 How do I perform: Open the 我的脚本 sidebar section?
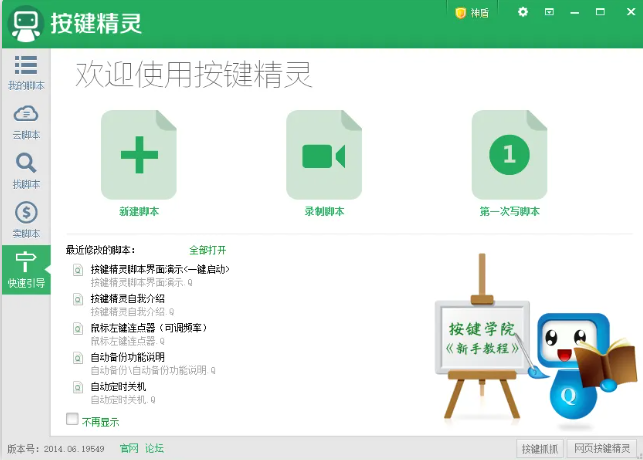tap(26, 72)
